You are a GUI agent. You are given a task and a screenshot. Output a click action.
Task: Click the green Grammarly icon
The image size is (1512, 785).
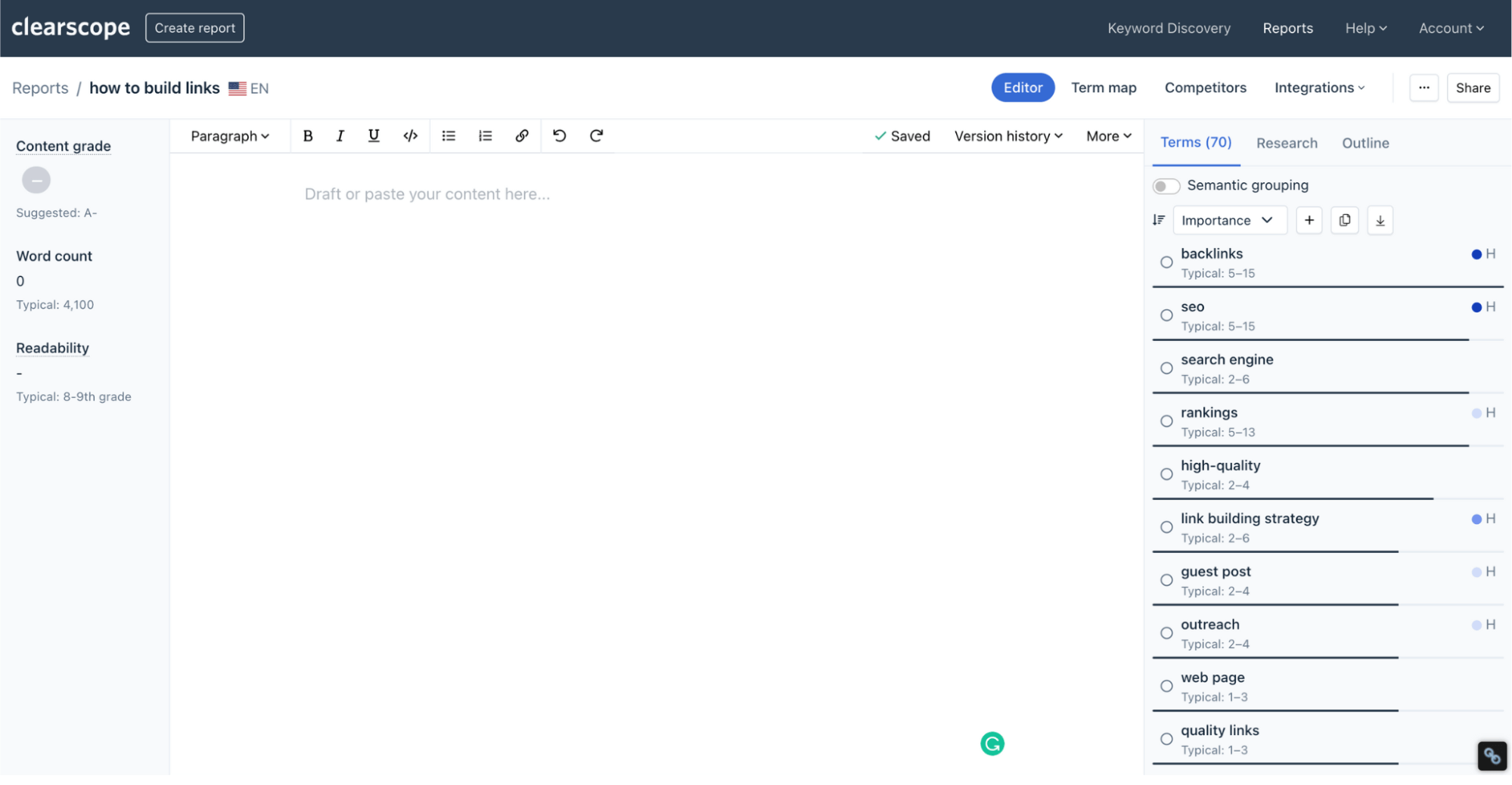pyautogui.click(x=992, y=744)
